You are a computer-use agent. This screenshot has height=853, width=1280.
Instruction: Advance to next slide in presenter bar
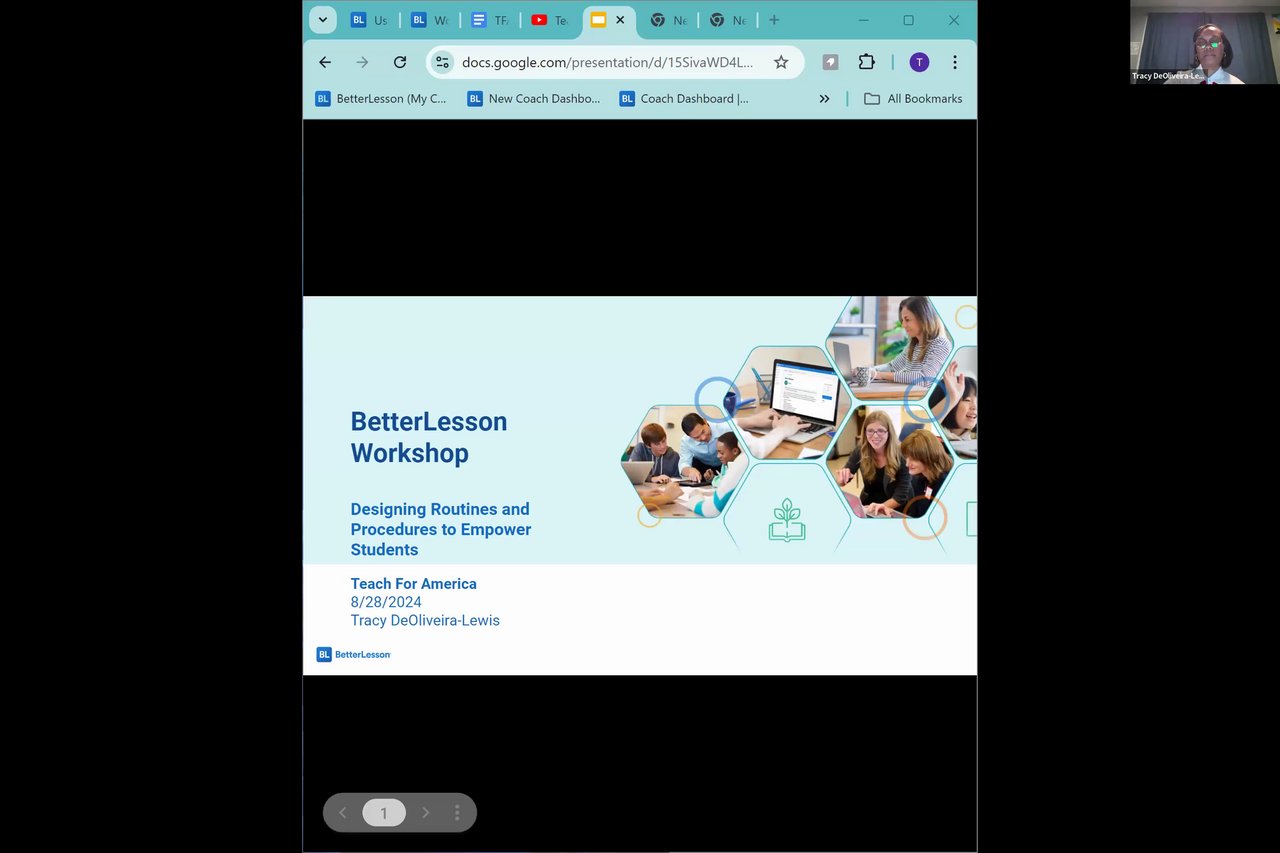pos(425,813)
